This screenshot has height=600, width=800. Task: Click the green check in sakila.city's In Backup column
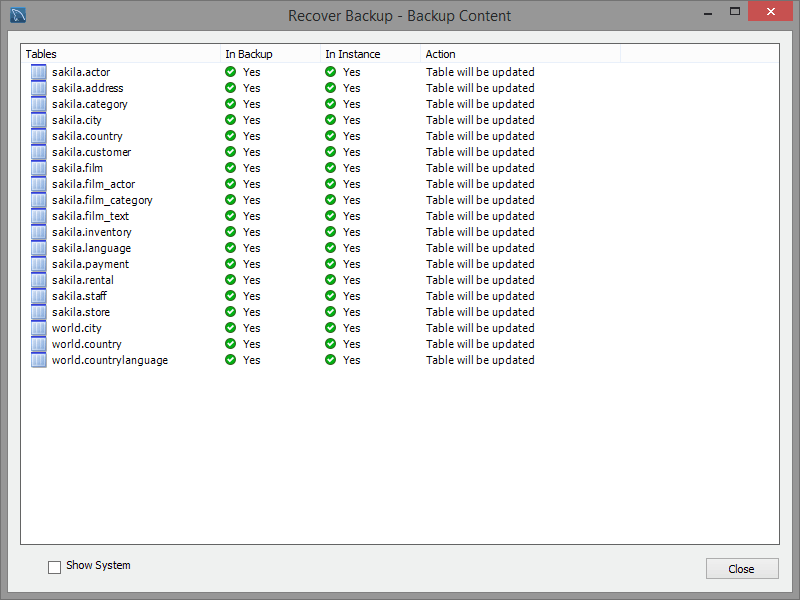click(231, 120)
